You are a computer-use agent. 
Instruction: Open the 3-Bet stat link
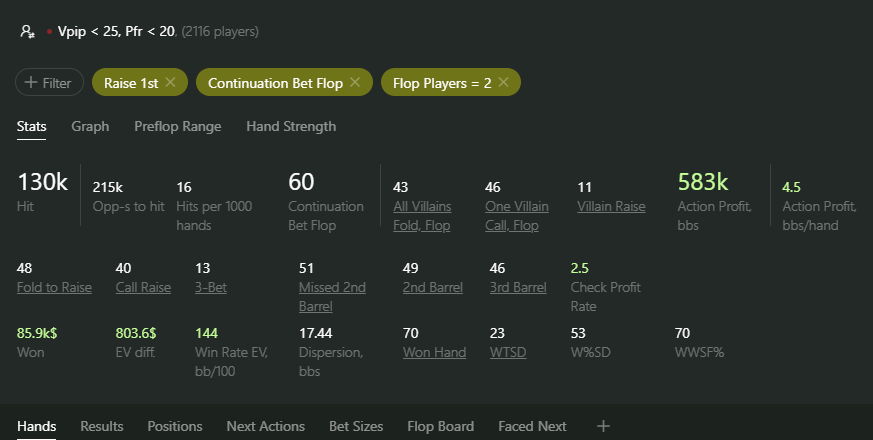pos(210,287)
